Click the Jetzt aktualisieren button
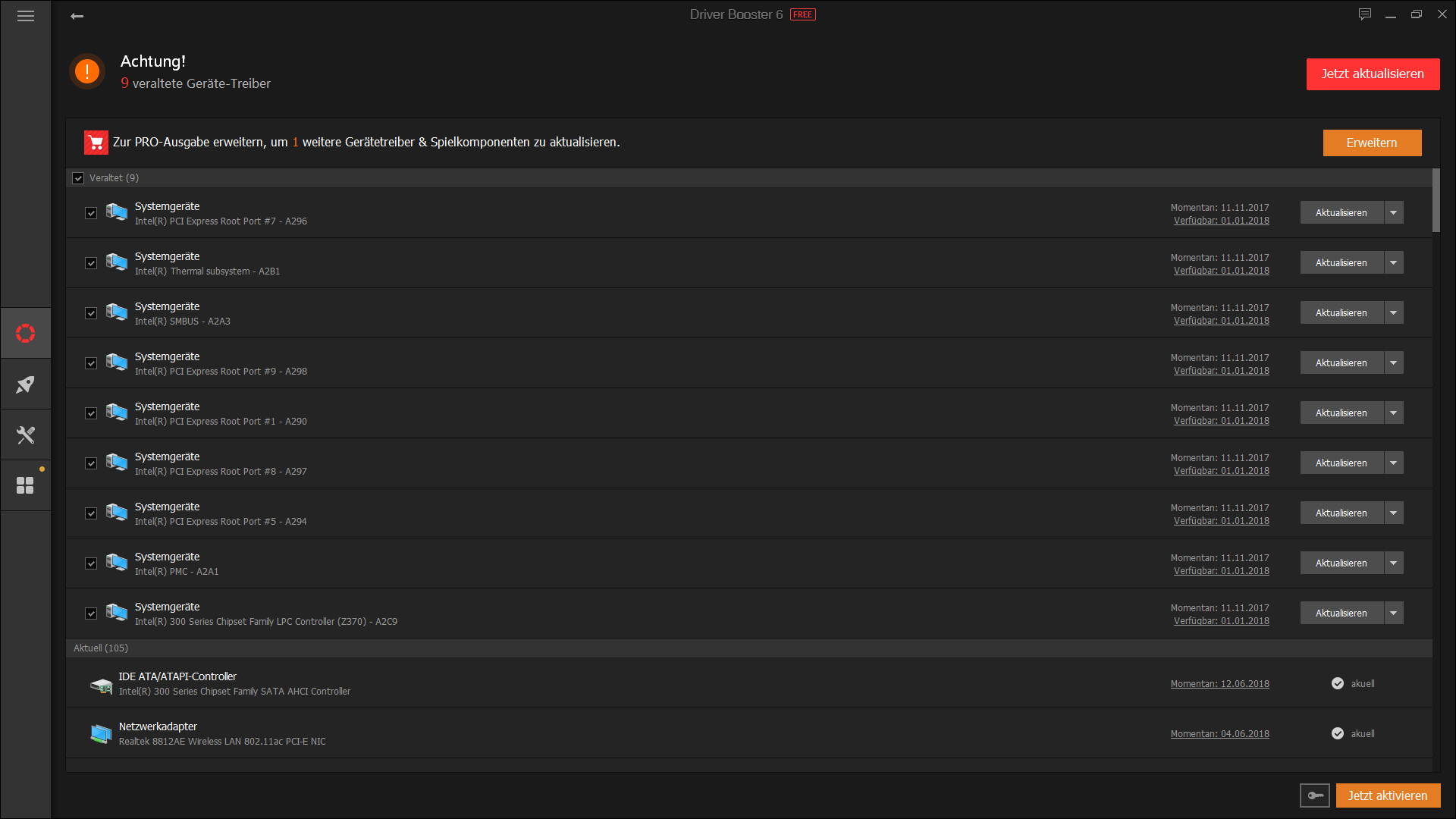The height and width of the screenshot is (819, 1456). pyautogui.click(x=1373, y=74)
